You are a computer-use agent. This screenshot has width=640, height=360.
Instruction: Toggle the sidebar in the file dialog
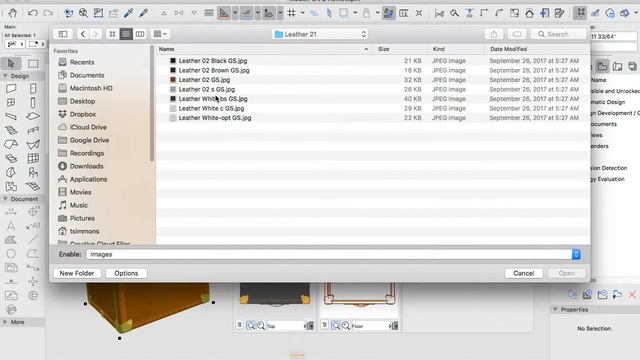click(x=63, y=34)
